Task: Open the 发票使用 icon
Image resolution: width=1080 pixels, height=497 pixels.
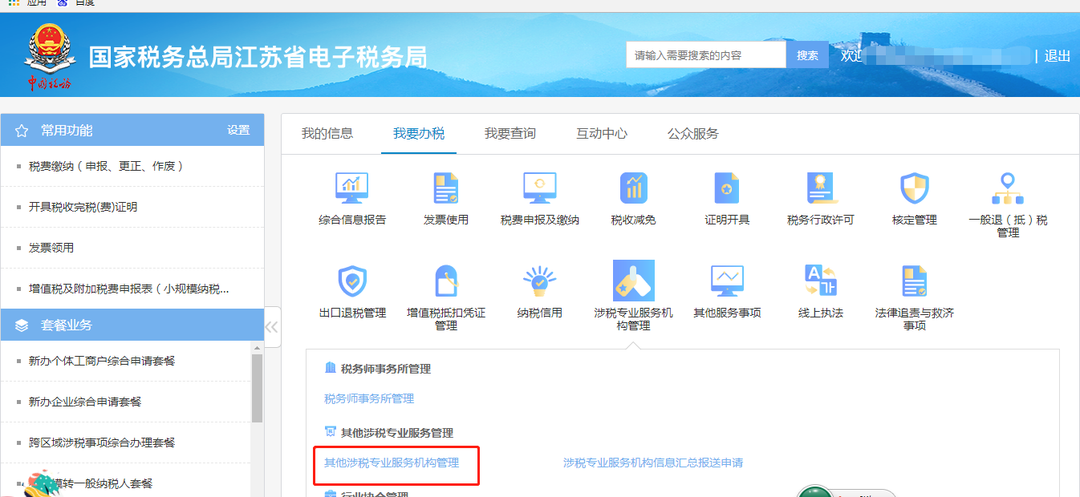Action: coord(446,188)
